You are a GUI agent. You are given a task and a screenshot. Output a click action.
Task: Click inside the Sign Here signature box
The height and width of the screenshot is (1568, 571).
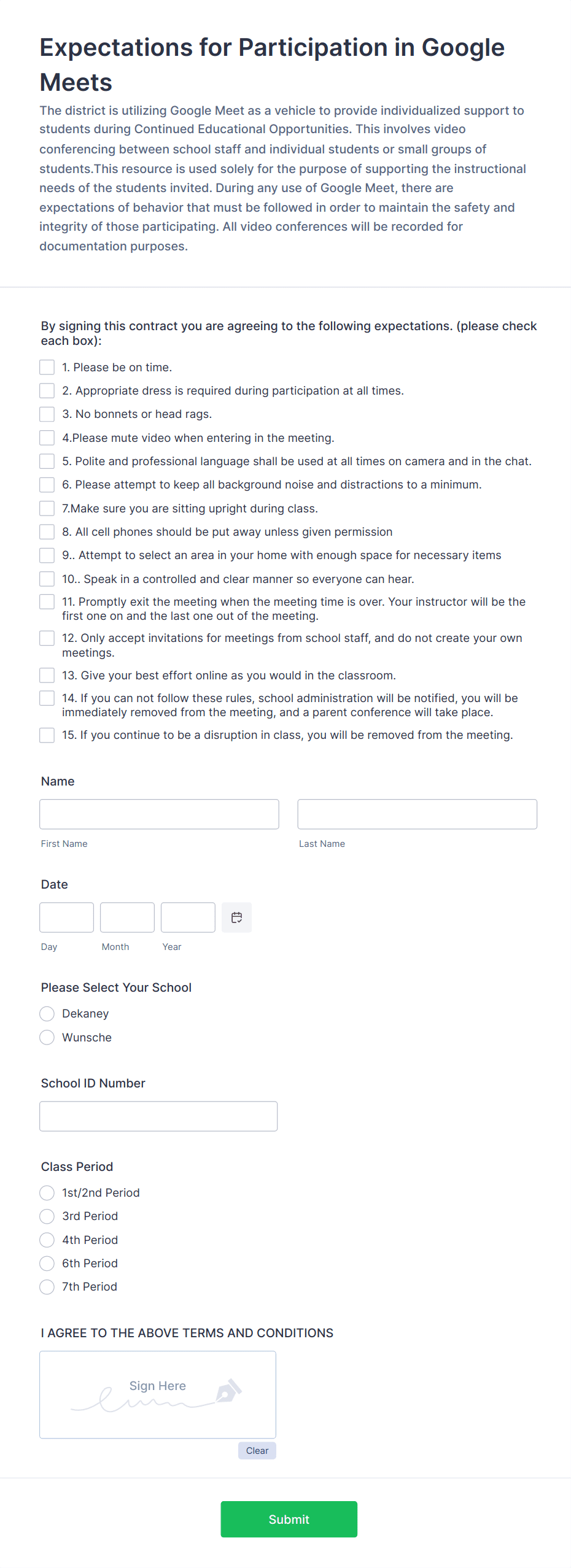tap(157, 1393)
